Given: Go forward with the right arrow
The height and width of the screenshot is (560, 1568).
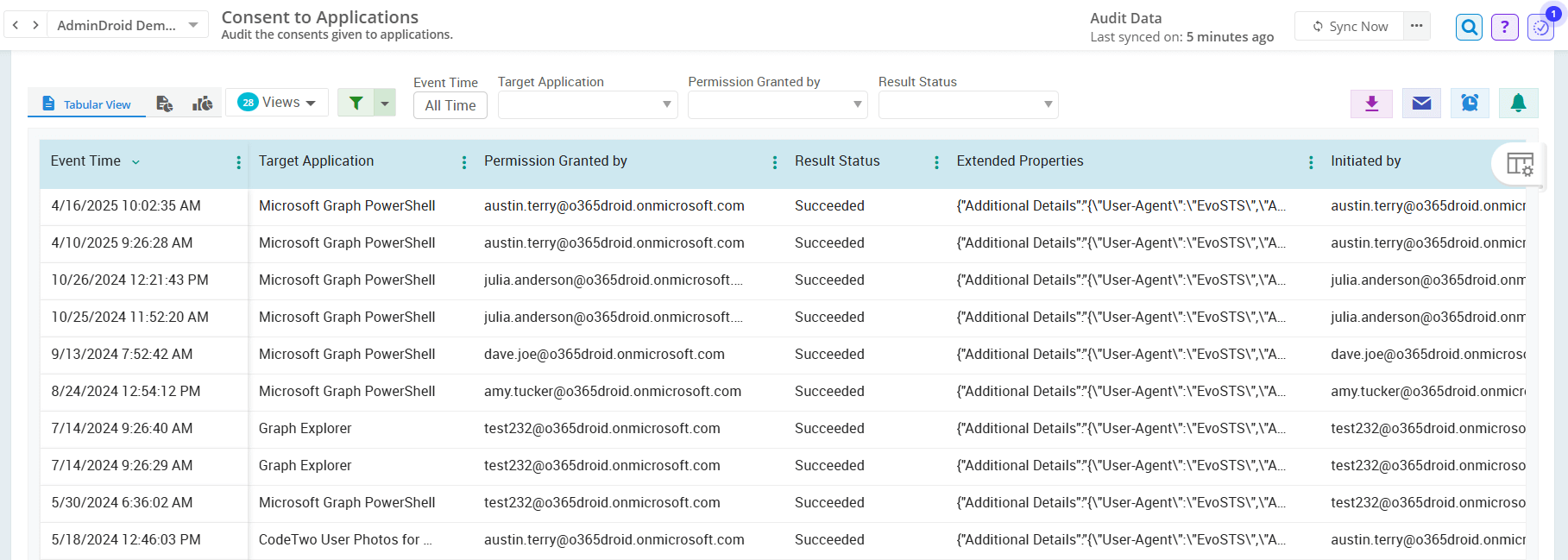Looking at the screenshot, I should (35, 25).
